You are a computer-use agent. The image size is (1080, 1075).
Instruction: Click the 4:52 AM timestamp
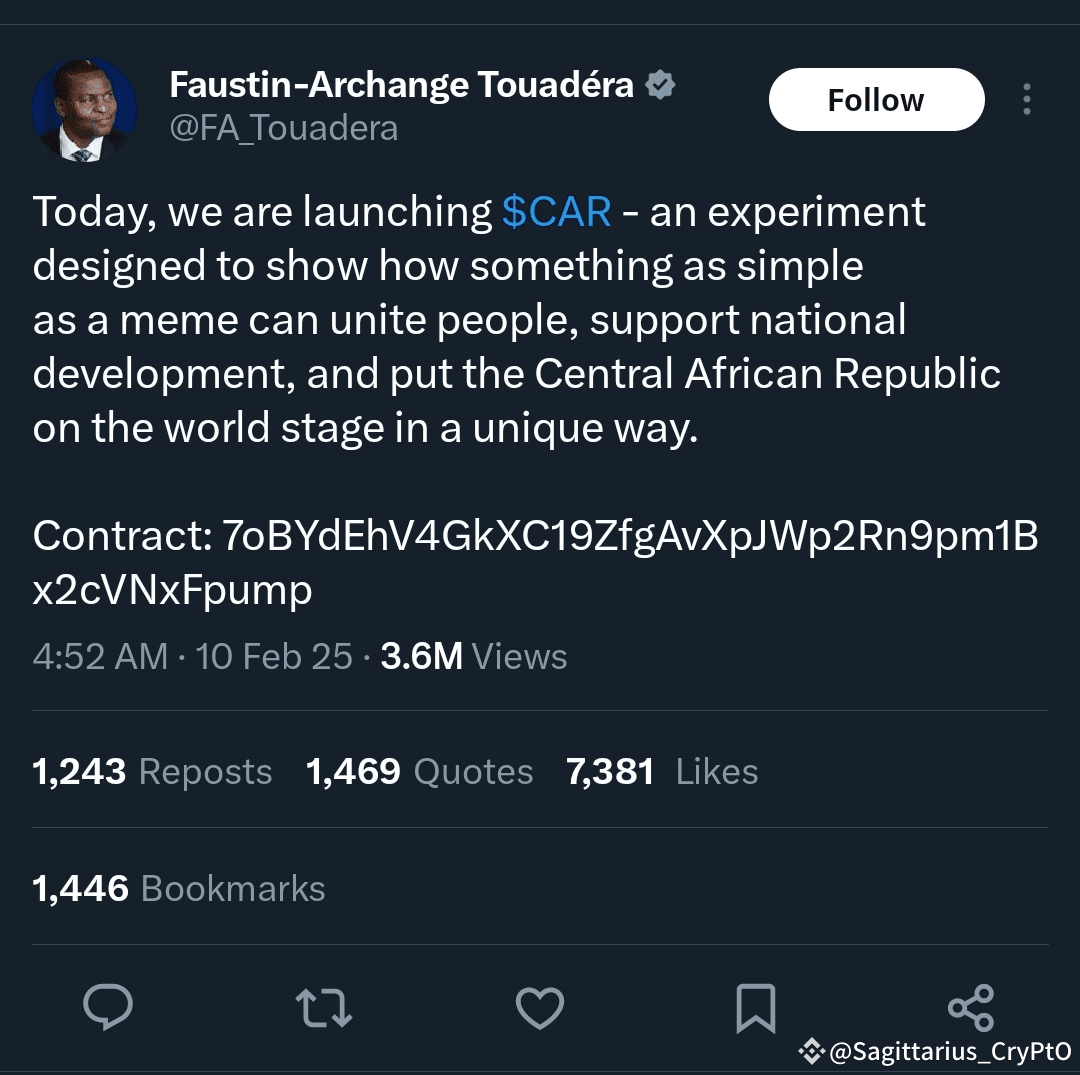[x=100, y=657]
